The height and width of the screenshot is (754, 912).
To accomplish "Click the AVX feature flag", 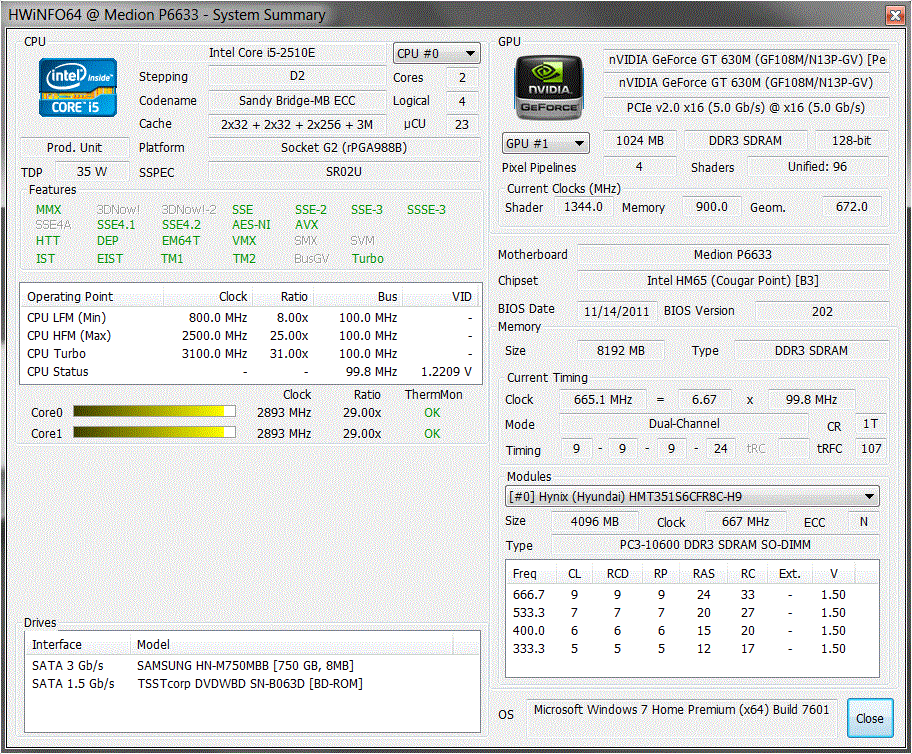I will coord(307,225).
